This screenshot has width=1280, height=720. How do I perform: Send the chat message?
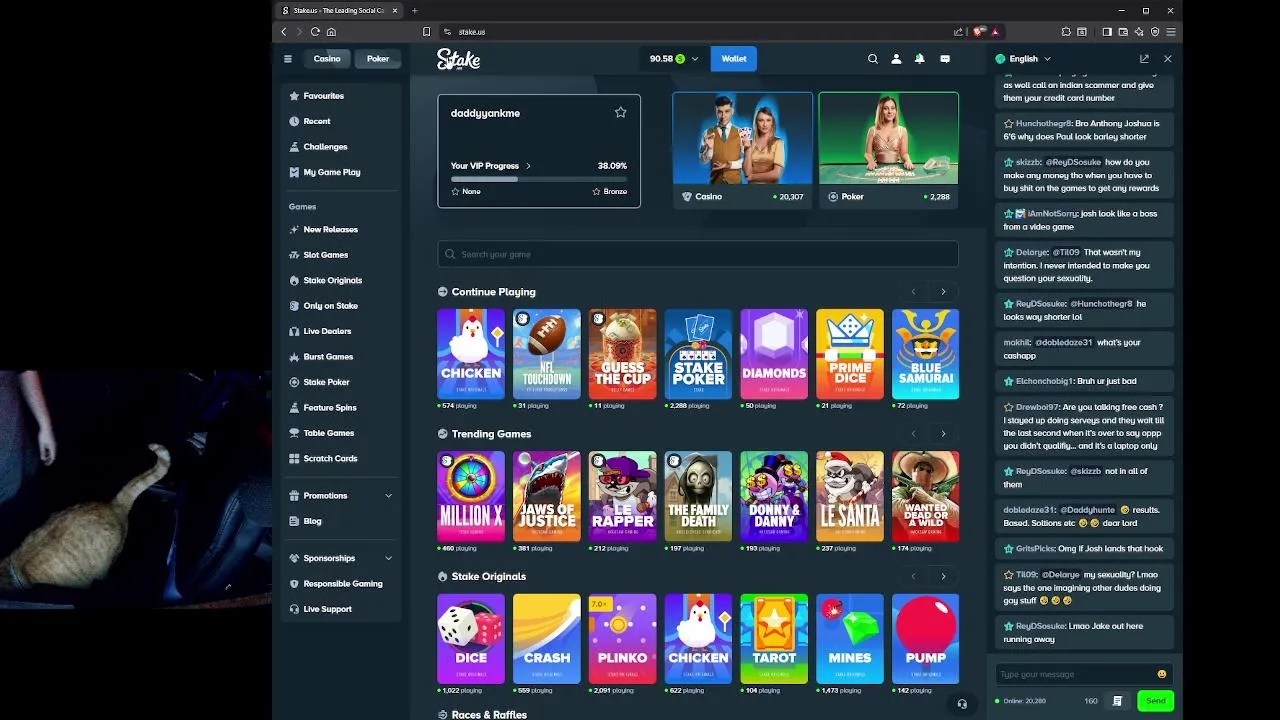[1155, 701]
